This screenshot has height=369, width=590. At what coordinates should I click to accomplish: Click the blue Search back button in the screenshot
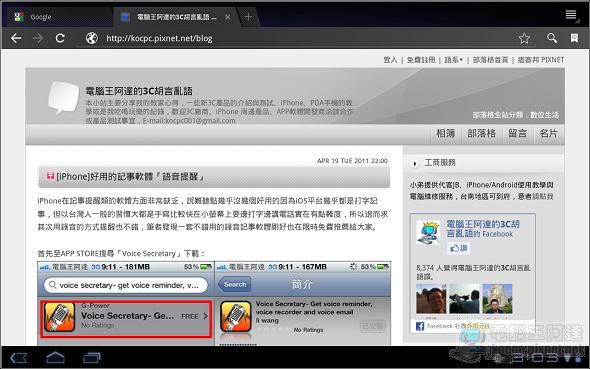click(234, 285)
